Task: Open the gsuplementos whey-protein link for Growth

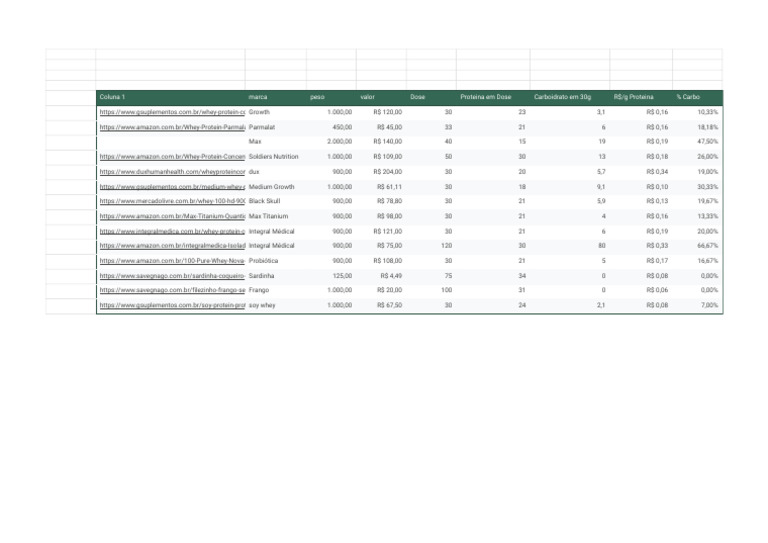Action: click(x=172, y=112)
